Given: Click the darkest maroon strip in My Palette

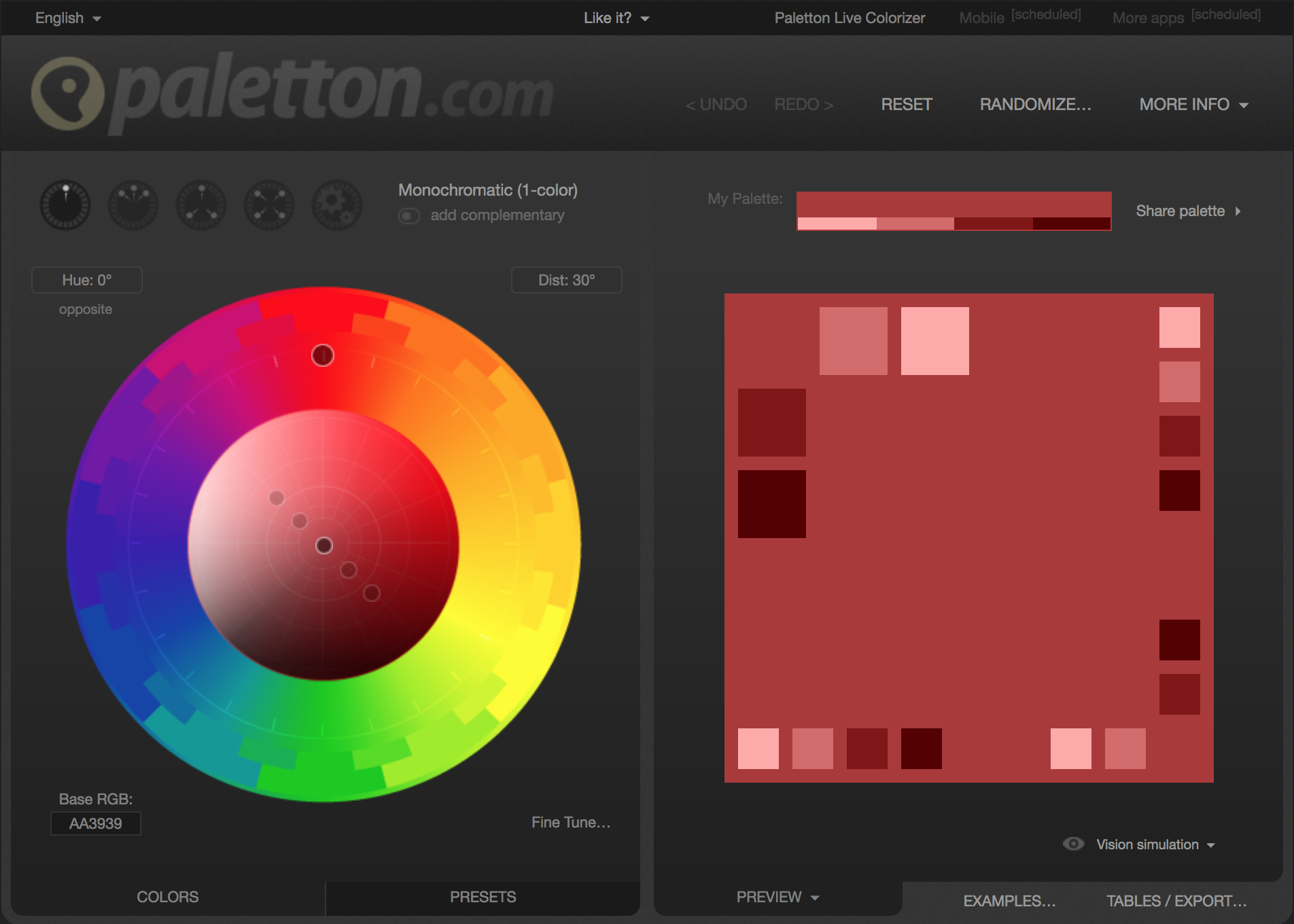Looking at the screenshot, I should click(x=1072, y=224).
